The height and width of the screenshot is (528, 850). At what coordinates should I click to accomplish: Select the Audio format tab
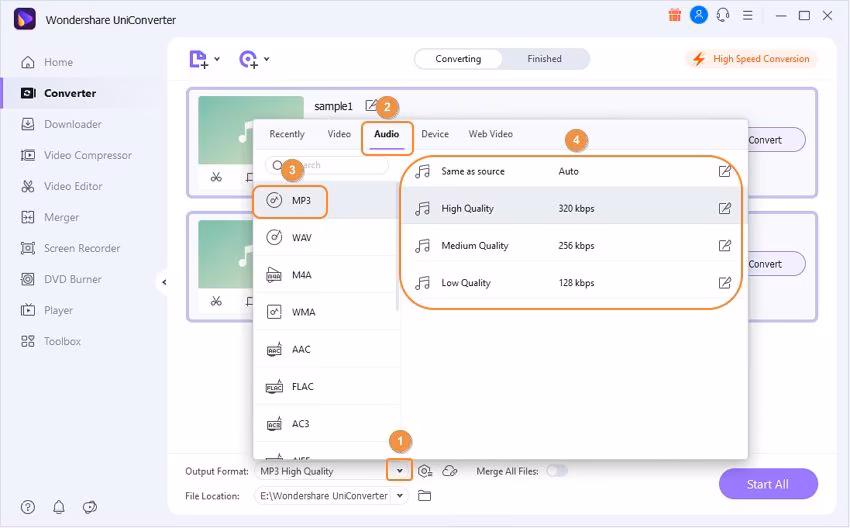(x=387, y=134)
